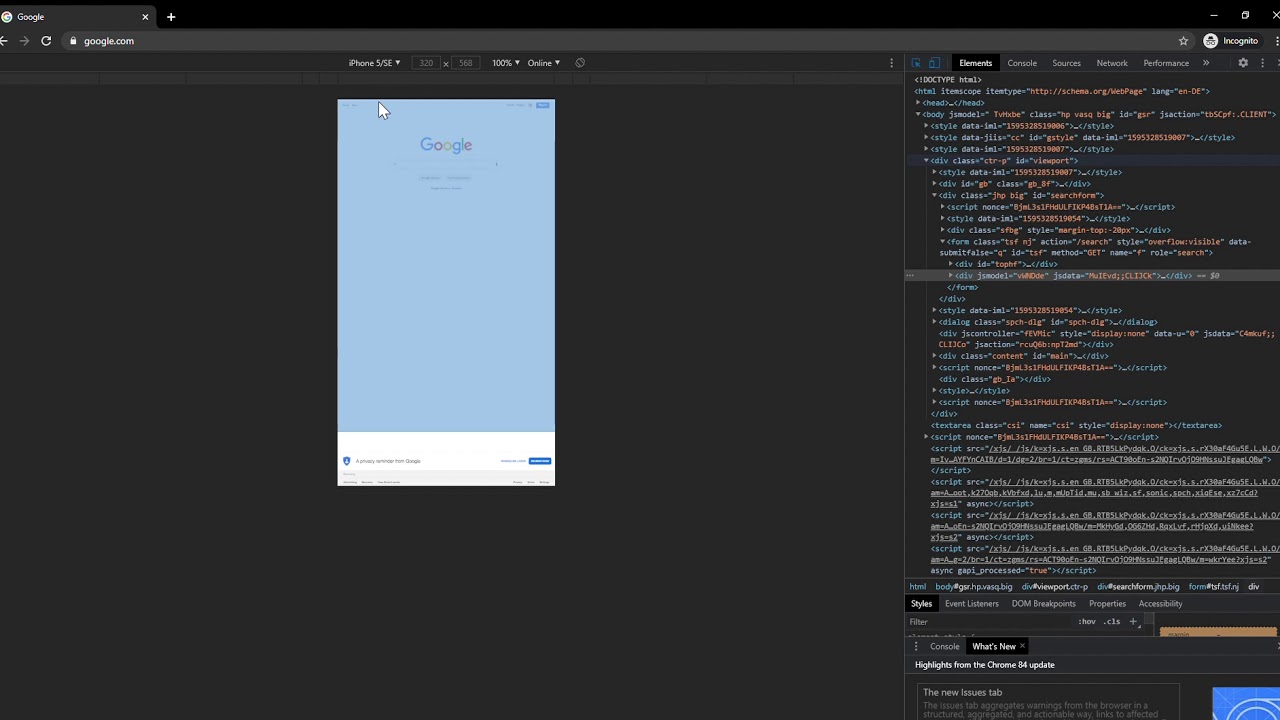Screen dimensions: 1280x720
Task: Open DevTools settings gear
Action: [x=1243, y=63]
